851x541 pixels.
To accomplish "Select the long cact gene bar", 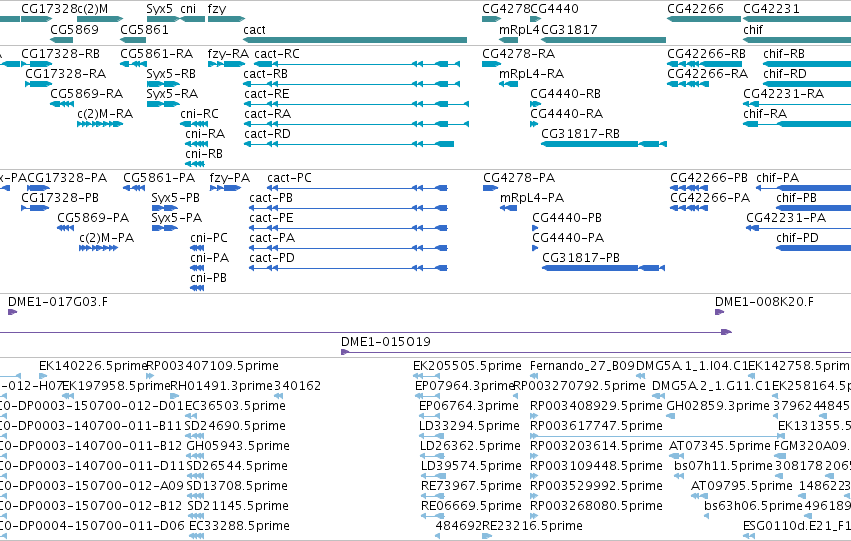I will point(355,40).
